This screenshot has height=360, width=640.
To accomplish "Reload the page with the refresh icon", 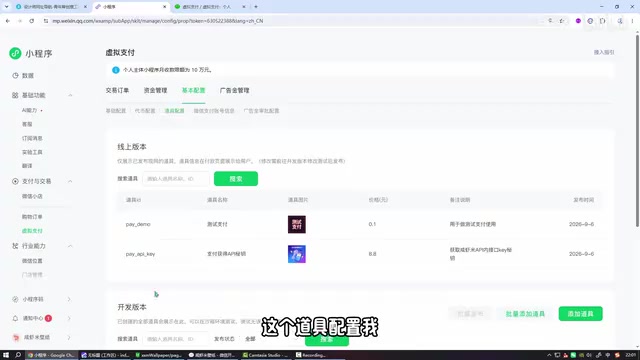I will coord(31,21).
